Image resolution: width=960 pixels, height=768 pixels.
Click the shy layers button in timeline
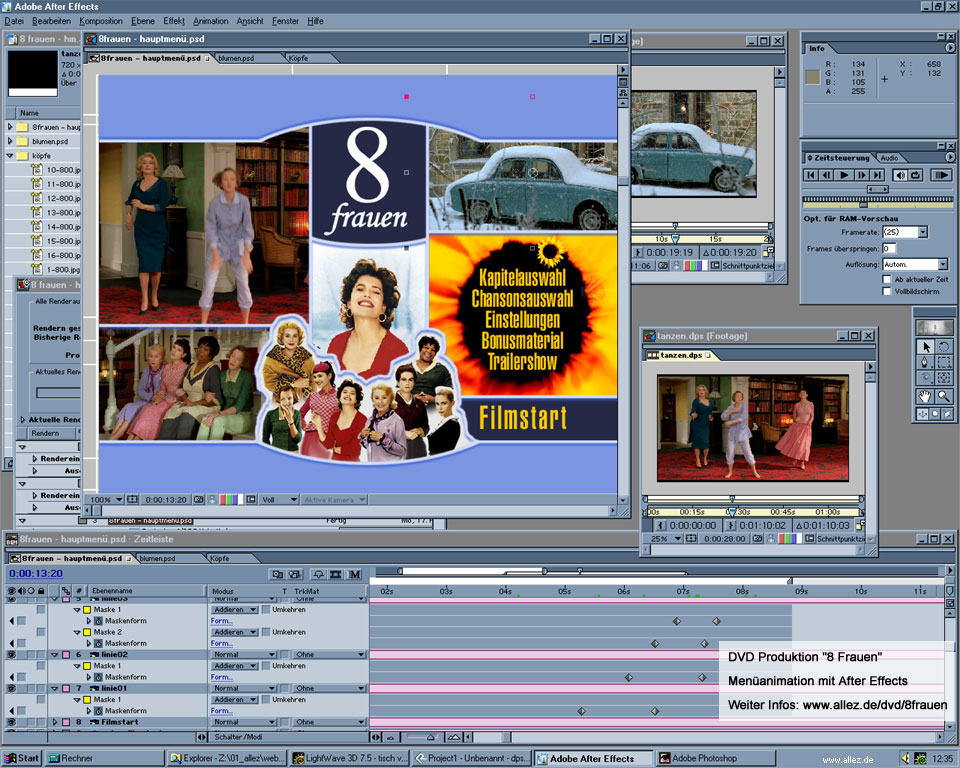point(318,574)
